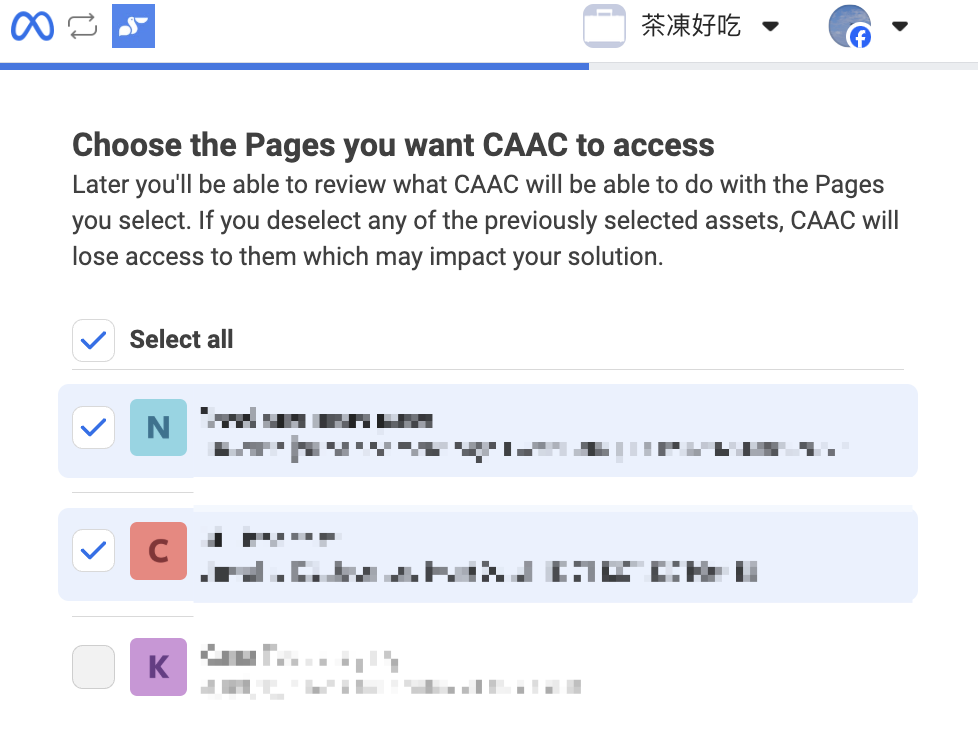Click the Select all label

[182, 339]
